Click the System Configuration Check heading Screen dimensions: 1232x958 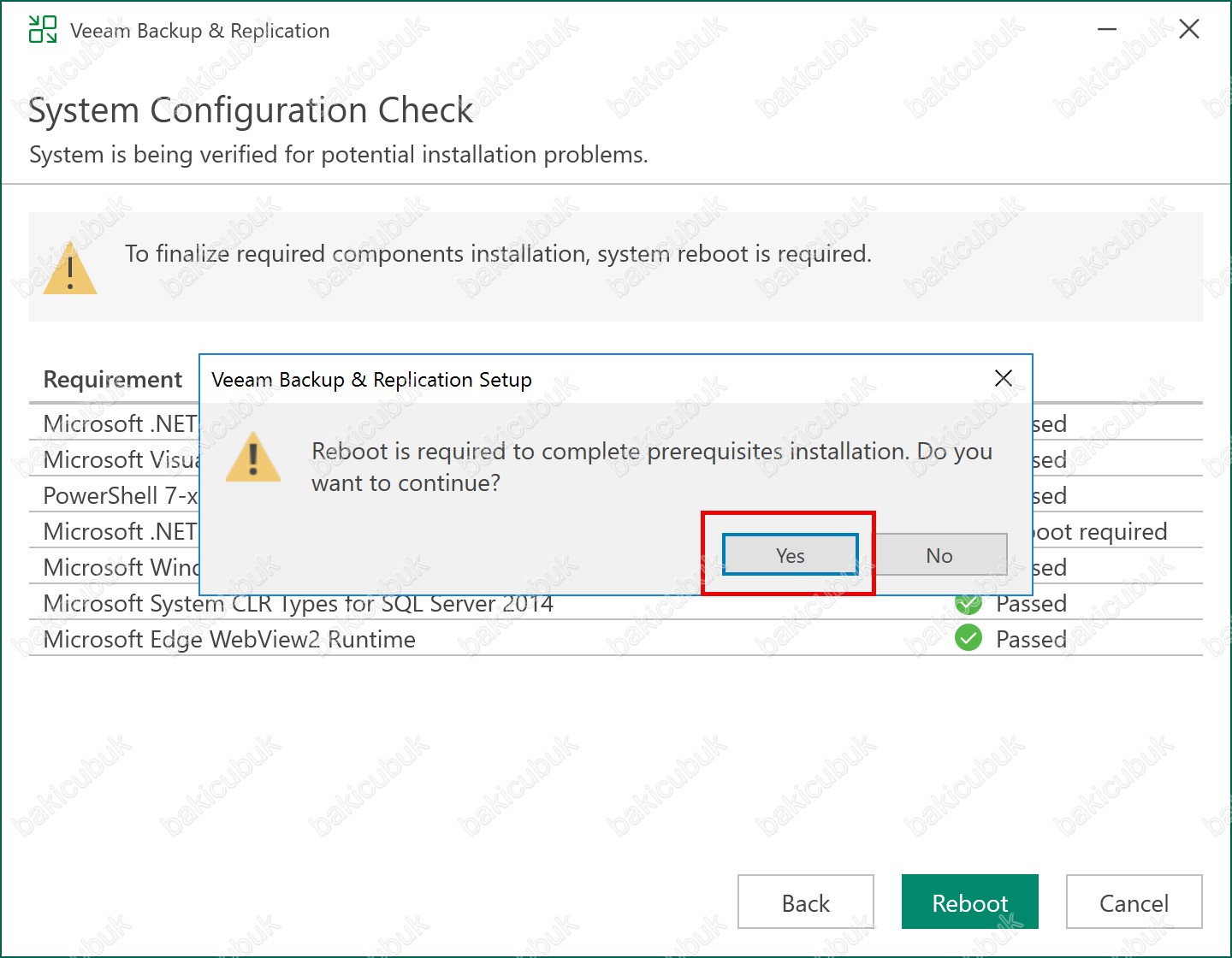251,110
